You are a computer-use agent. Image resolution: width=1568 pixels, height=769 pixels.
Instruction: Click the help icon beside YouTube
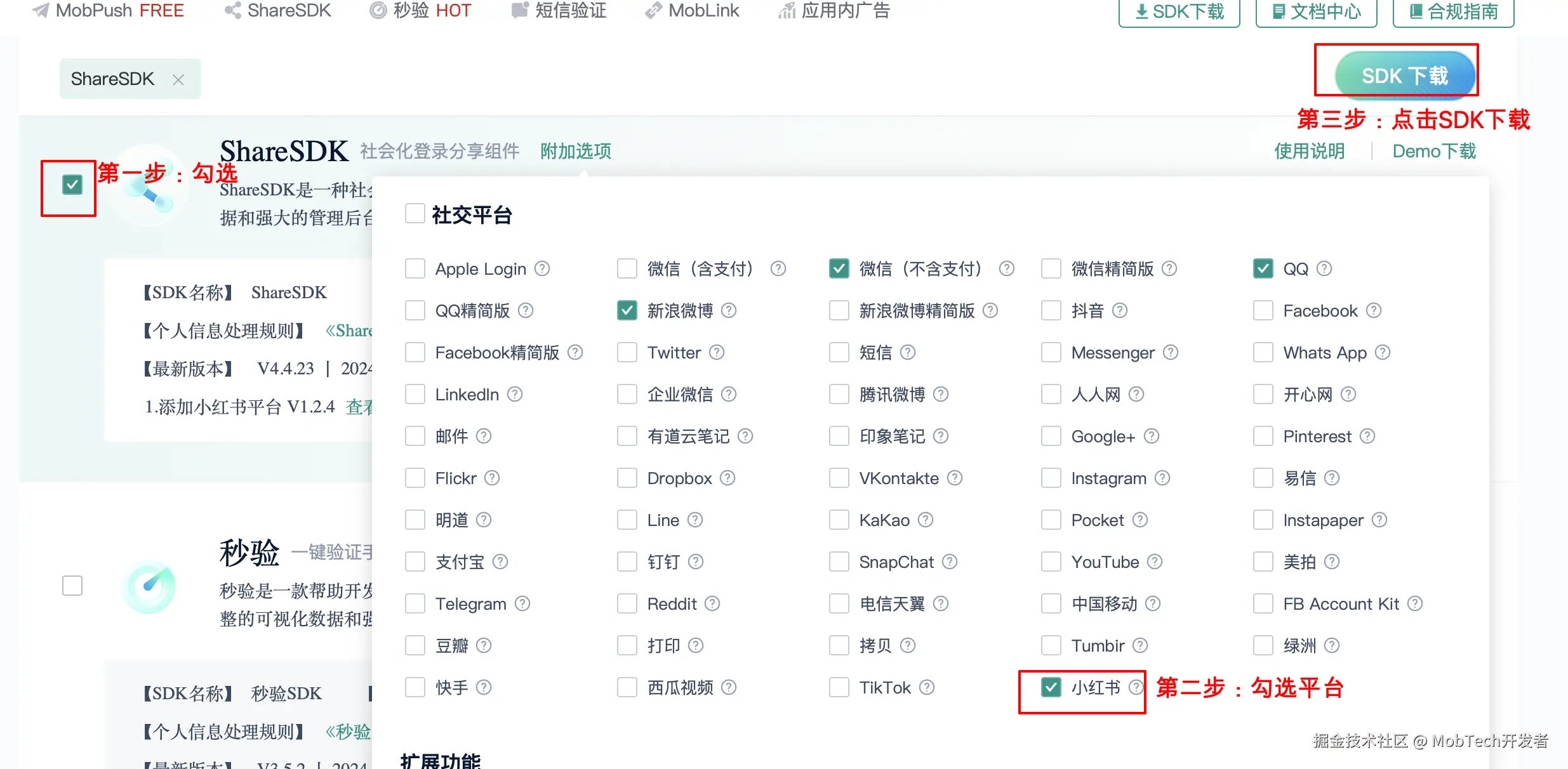pos(1155,562)
